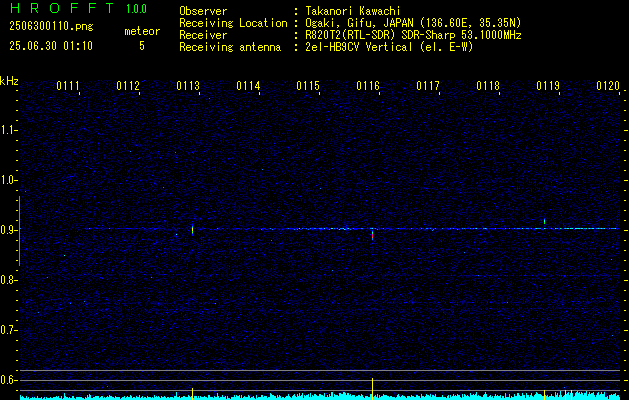Click the name Takanori Kawachi
The width and height of the screenshot is (629, 400).
[x=353, y=11]
